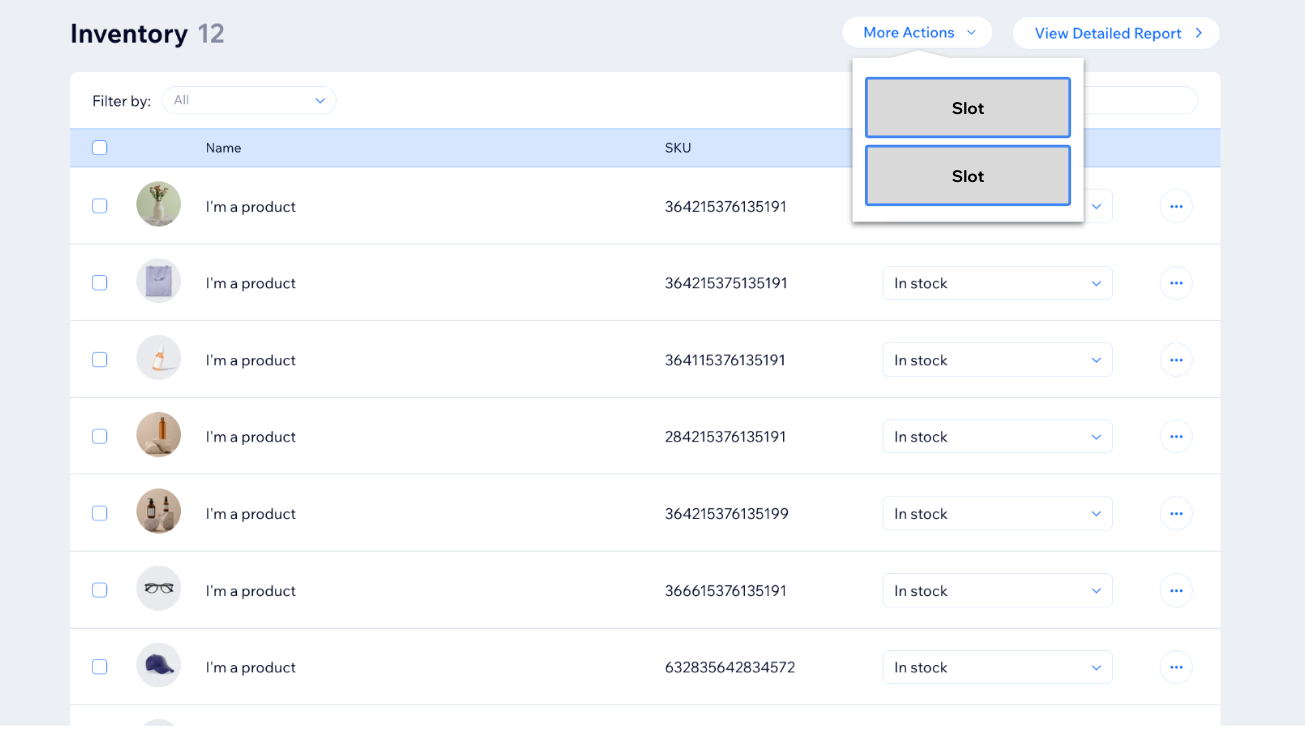Check the box for SKU 364215375135191
The height and width of the screenshot is (731, 1305).
point(100,283)
